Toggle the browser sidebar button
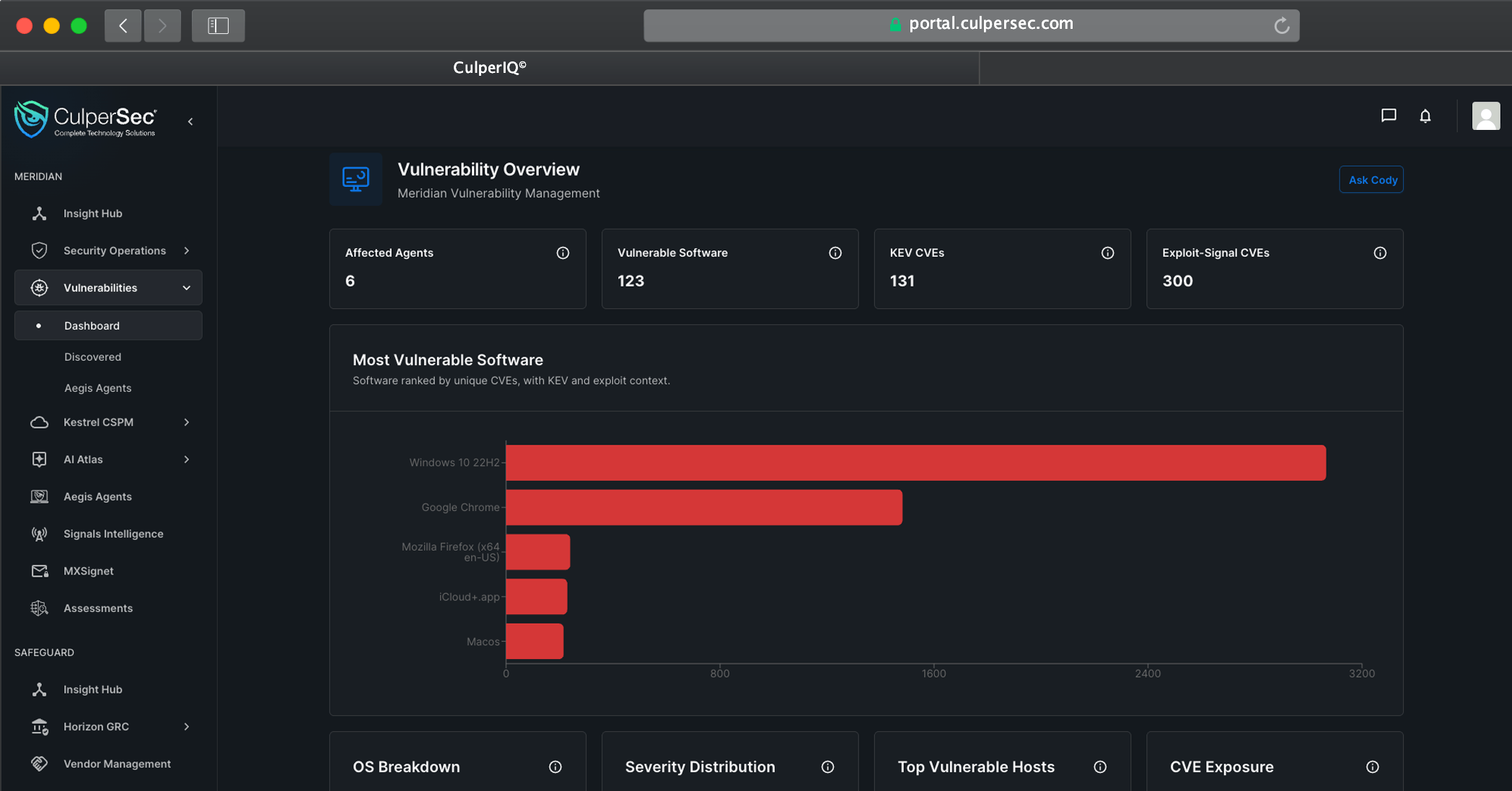1512x791 pixels. pos(218,26)
